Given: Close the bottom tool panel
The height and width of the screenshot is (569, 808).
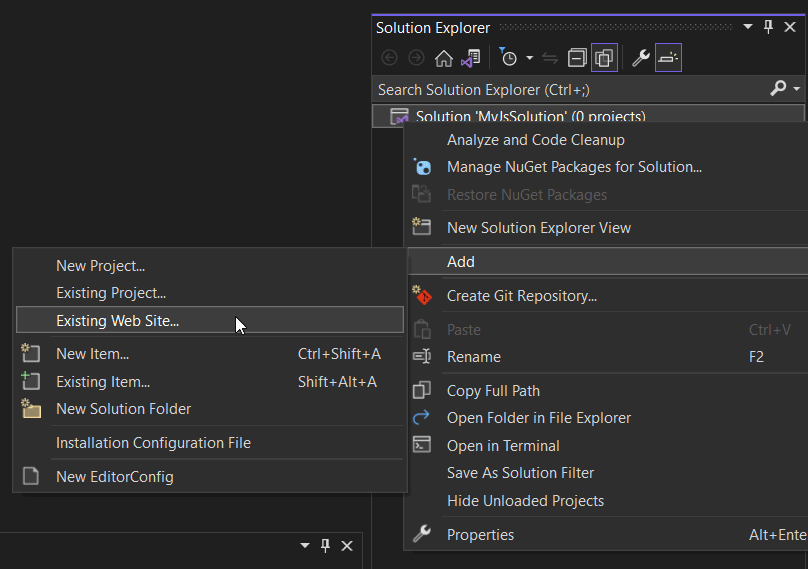Looking at the screenshot, I should coord(347,545).
